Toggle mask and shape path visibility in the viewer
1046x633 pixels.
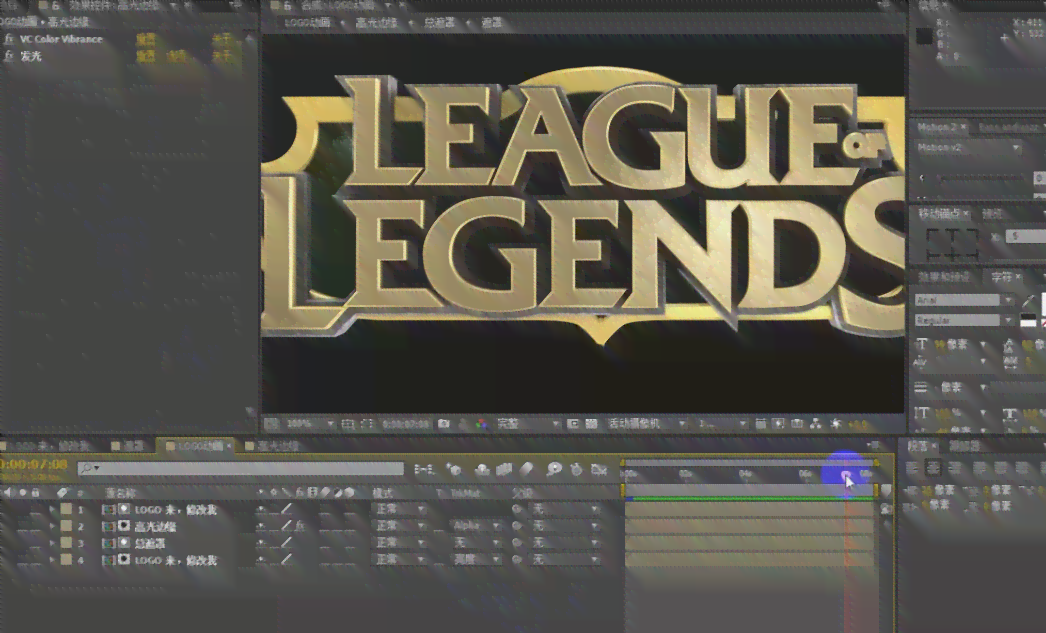click(367, 424)
